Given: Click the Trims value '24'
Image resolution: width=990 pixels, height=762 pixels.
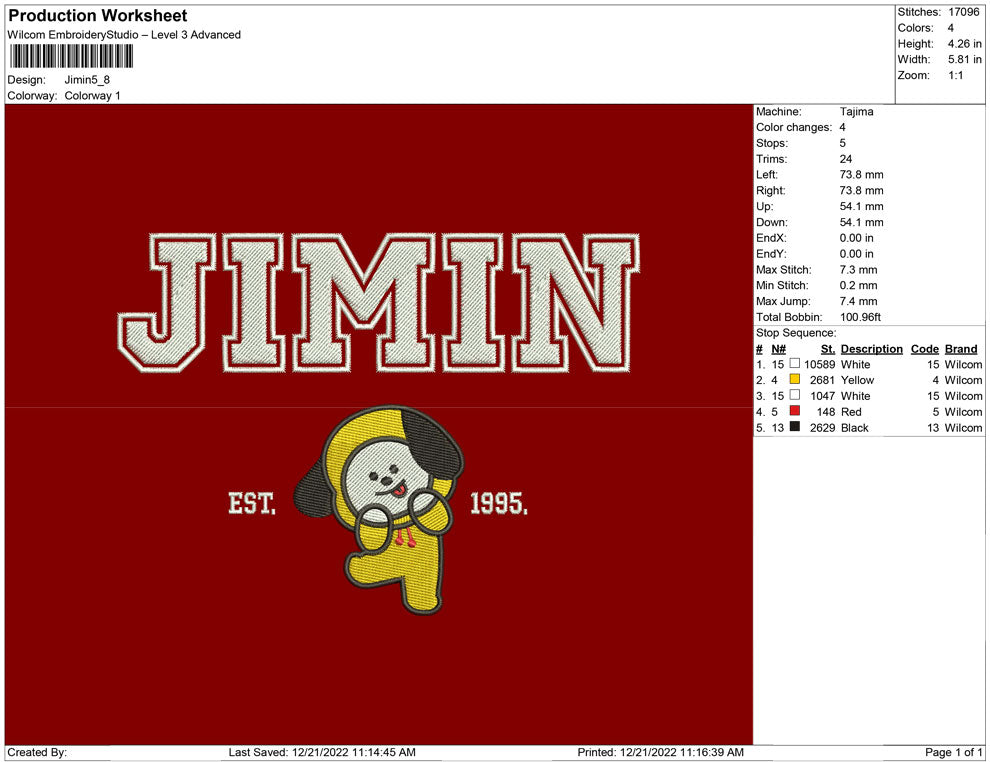Looking at the screenshot, I should pos(846,159).
